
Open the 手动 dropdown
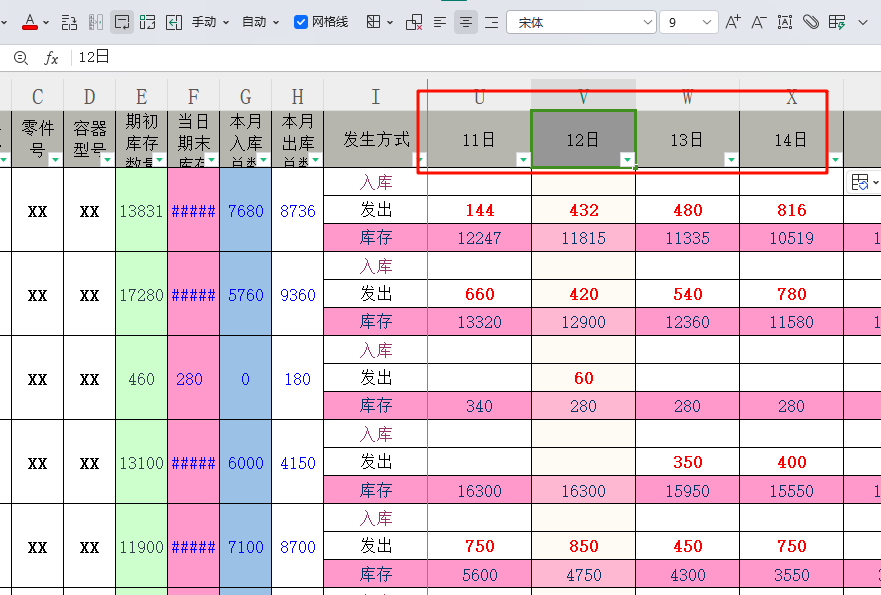(211, 22)
